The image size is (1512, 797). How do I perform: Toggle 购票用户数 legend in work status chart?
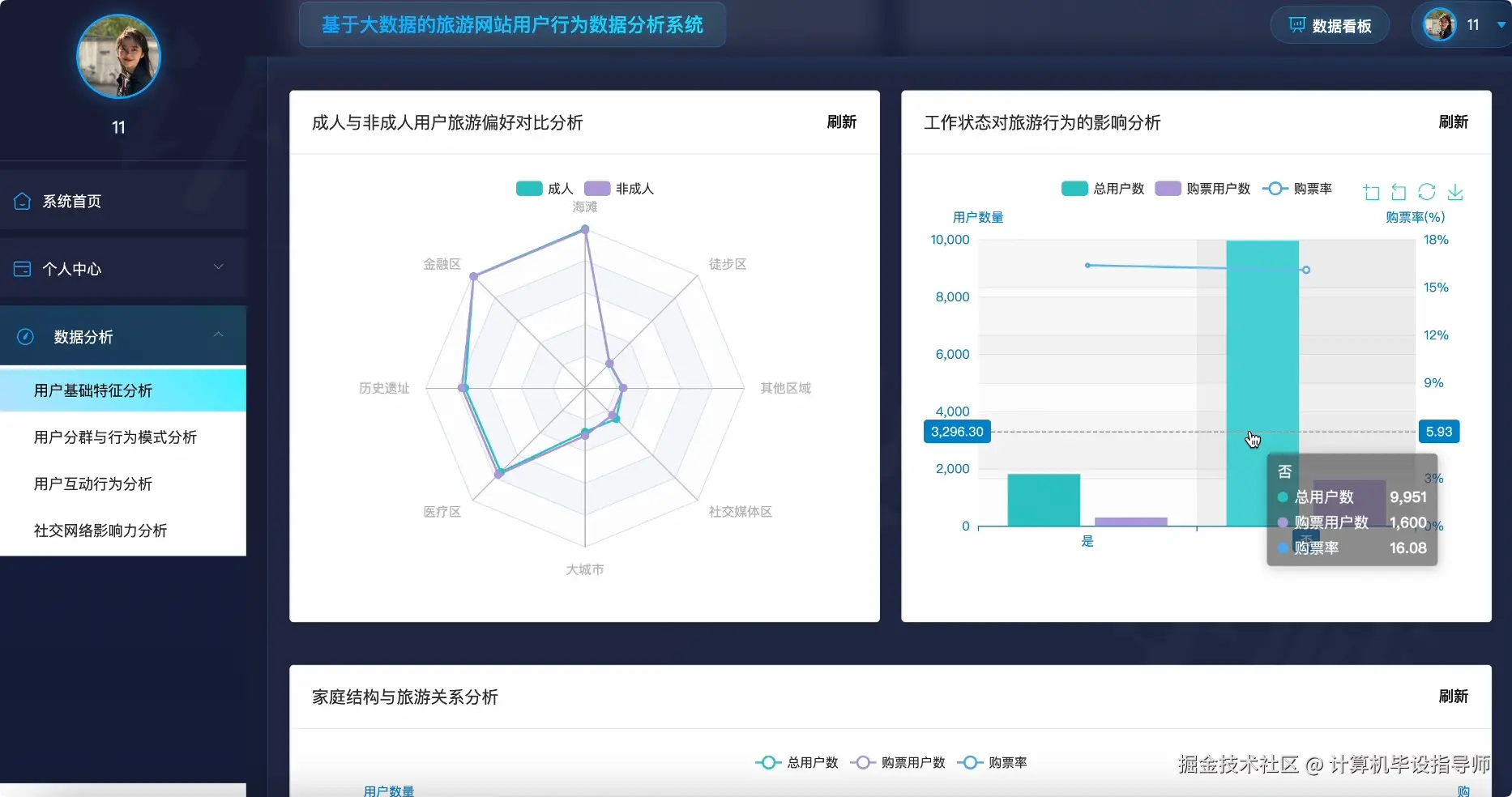click(x=1202, y=189)
